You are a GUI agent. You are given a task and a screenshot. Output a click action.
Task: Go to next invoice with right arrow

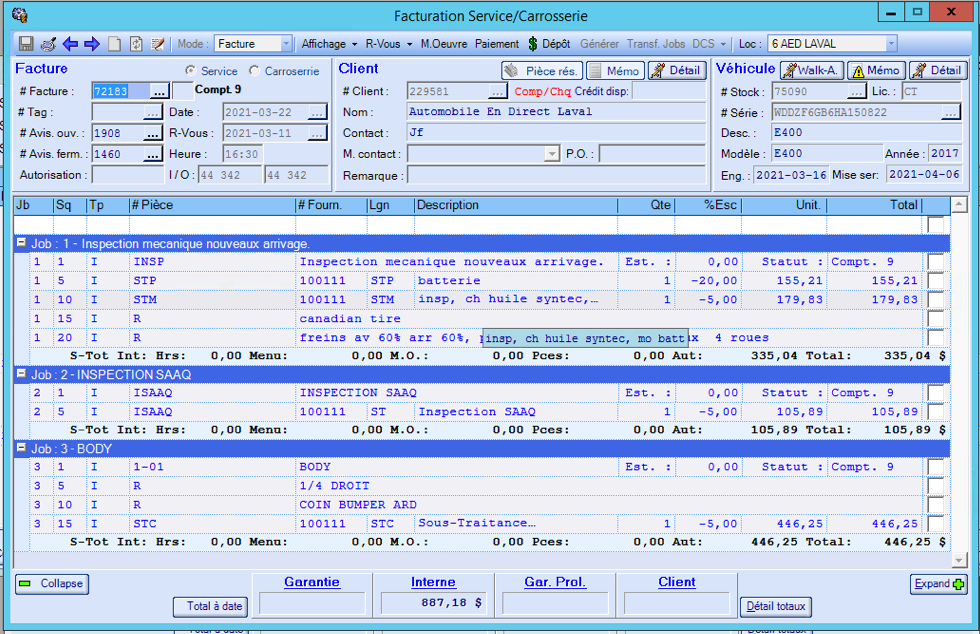click(92, 44)
